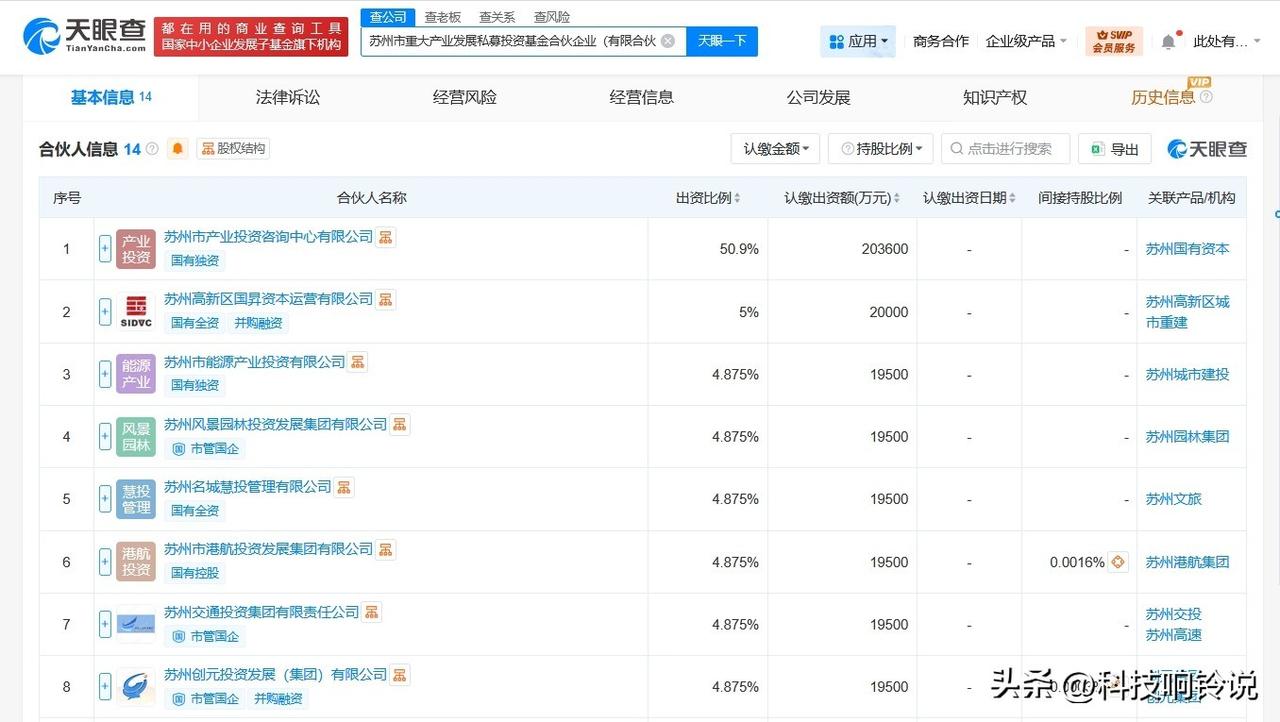
Task: Open the 经营信息 tab
Action: 642,97
